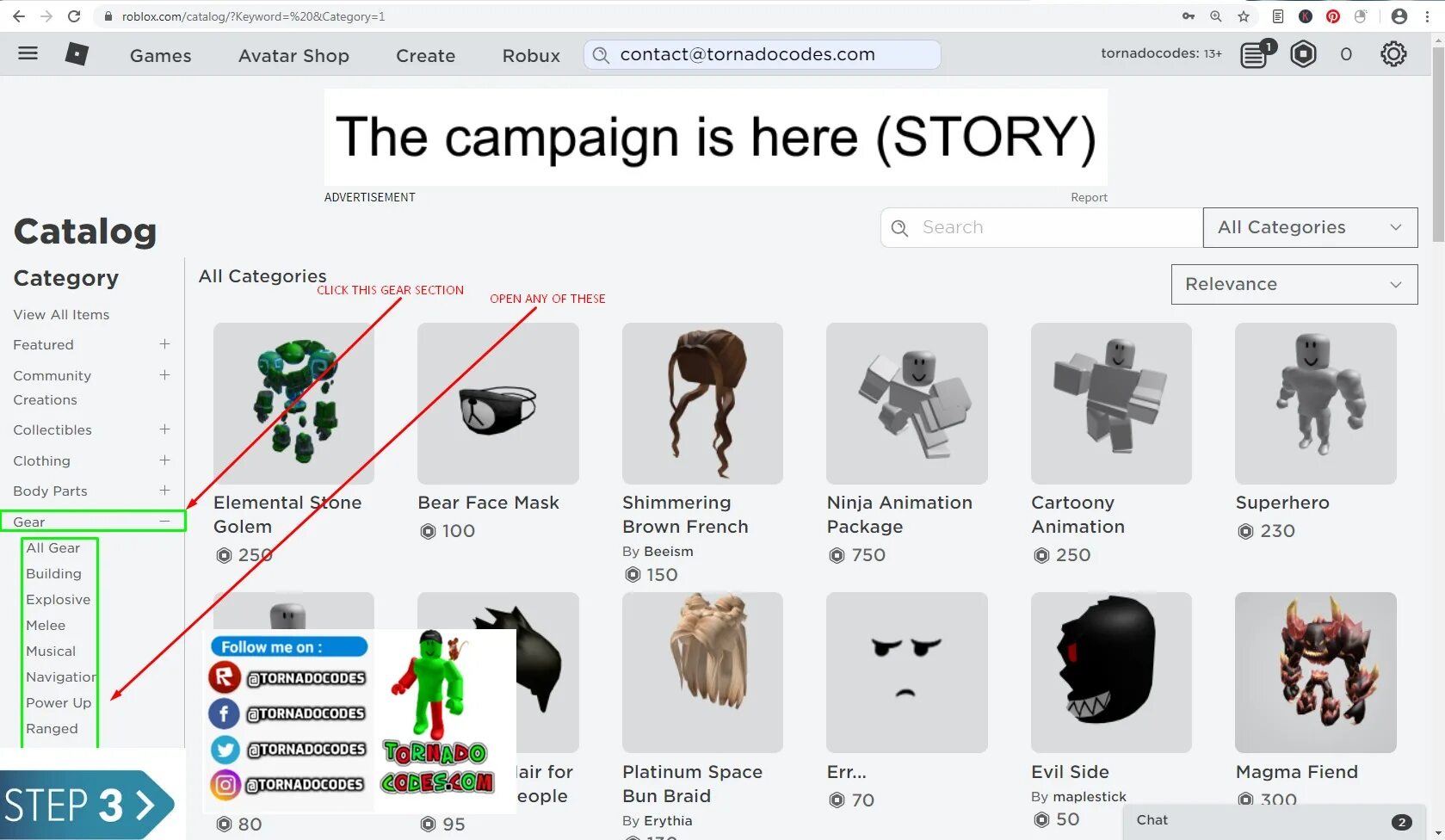Open the Create tab
This screenshot has height=840, width=1445.
click(x=425, y=55)
